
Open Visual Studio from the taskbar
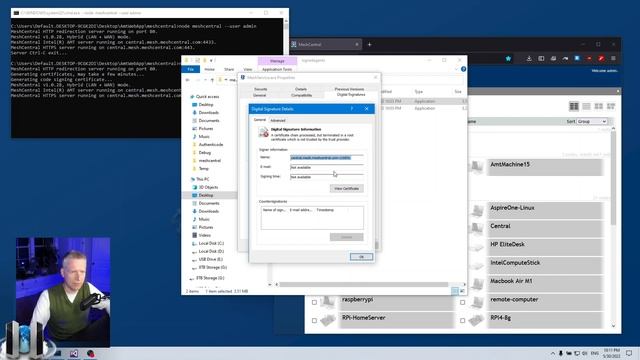pos(74,353)
